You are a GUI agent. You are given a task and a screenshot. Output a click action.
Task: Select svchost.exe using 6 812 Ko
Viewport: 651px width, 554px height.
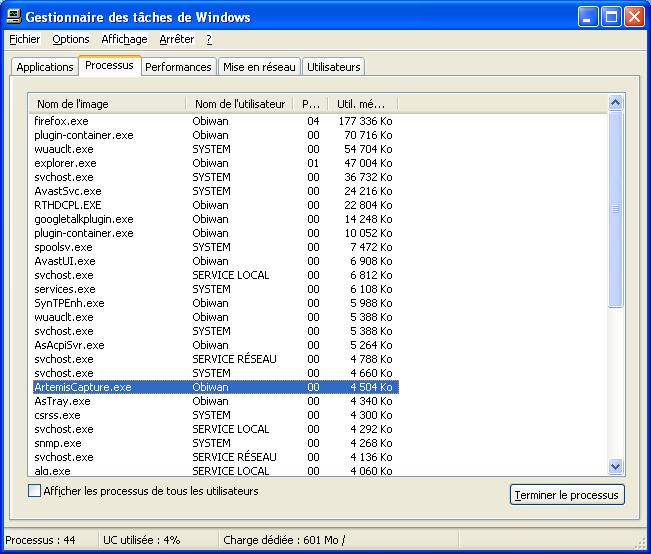[x=216, y=275]
